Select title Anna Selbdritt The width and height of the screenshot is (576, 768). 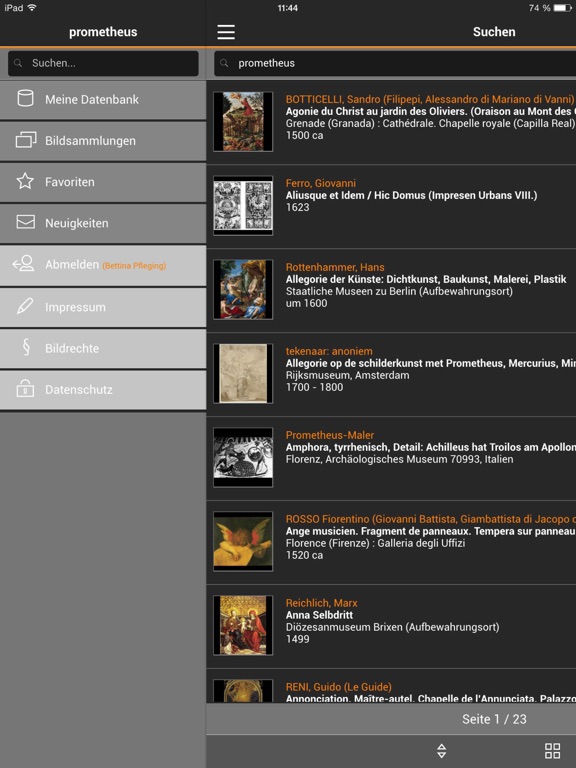(319, 615)
